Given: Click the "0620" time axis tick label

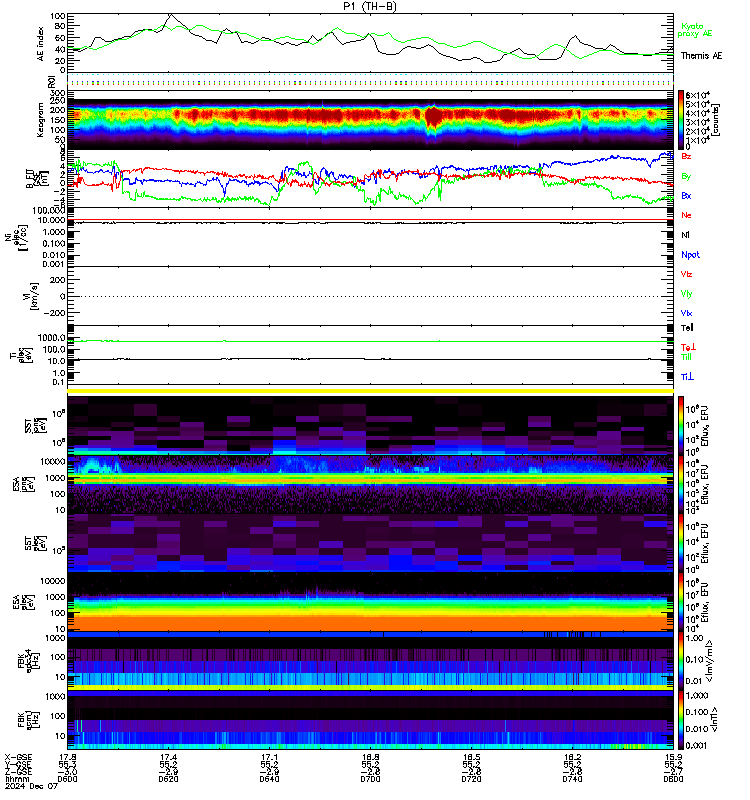Looking at the screenshot, I should point(168,779).
